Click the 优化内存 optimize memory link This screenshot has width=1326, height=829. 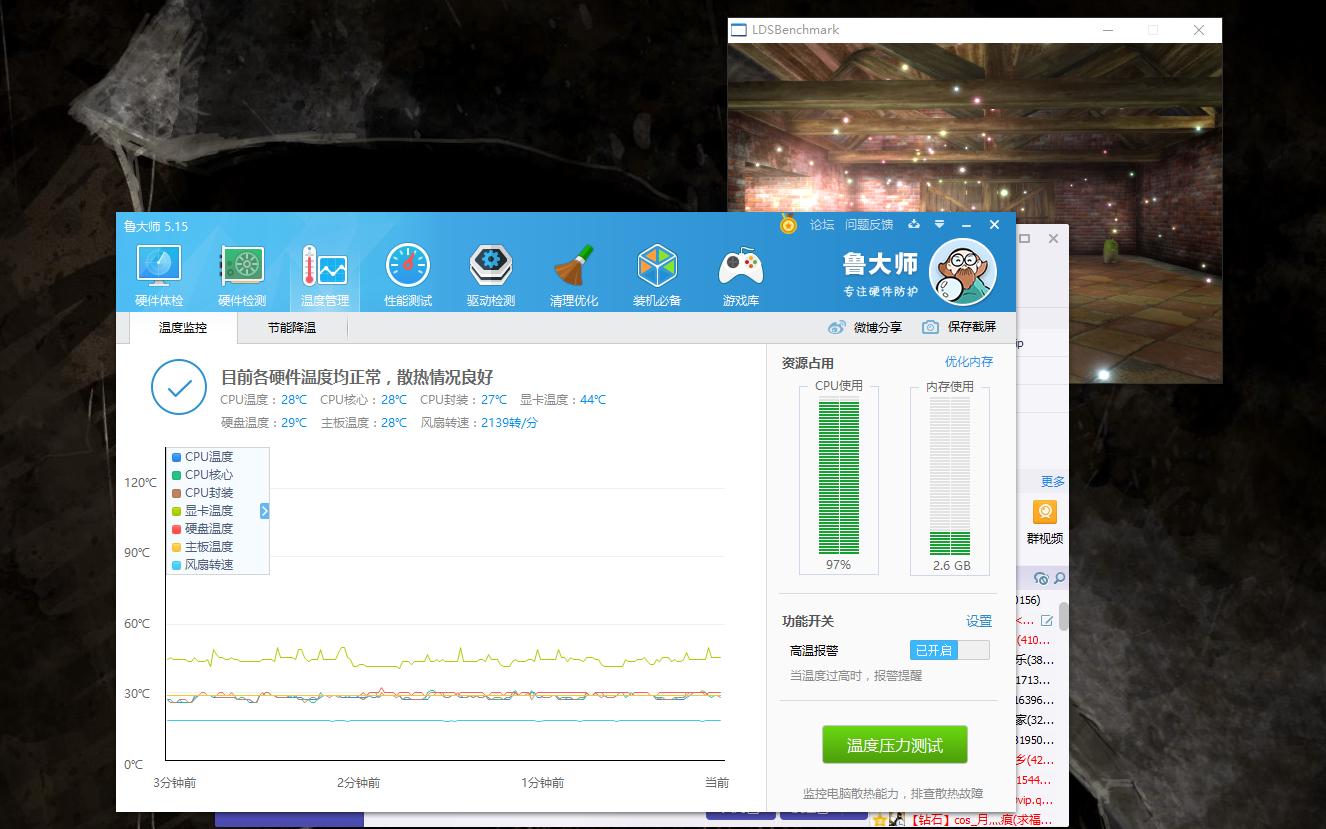969,362
